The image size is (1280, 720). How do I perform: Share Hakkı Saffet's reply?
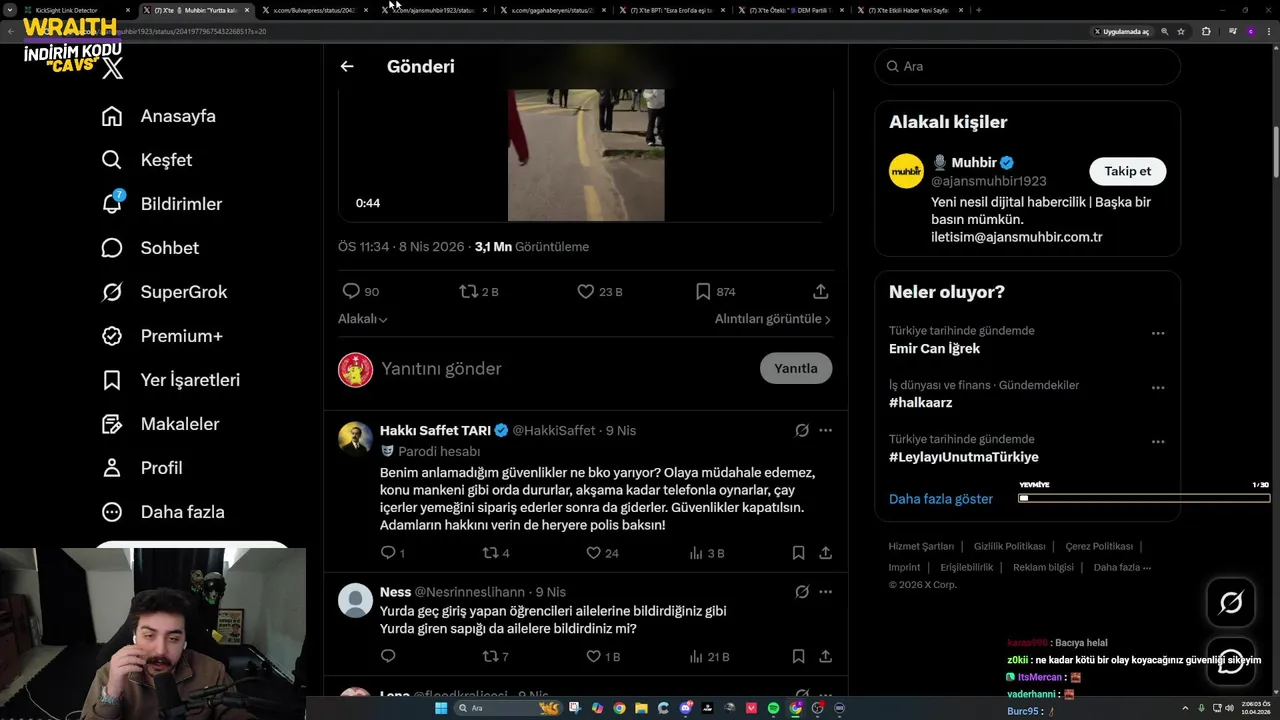pyautogui.click(x=825, y=552)
